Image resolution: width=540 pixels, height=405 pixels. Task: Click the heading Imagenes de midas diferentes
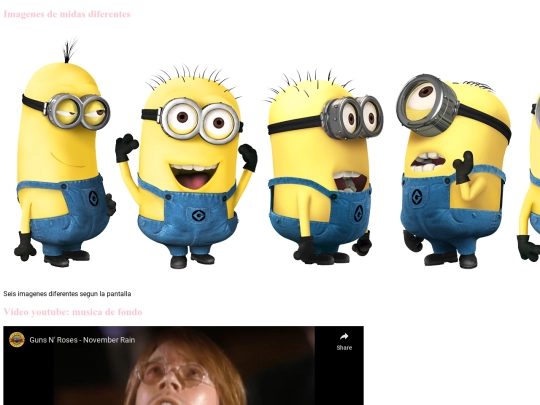[67, 14]
